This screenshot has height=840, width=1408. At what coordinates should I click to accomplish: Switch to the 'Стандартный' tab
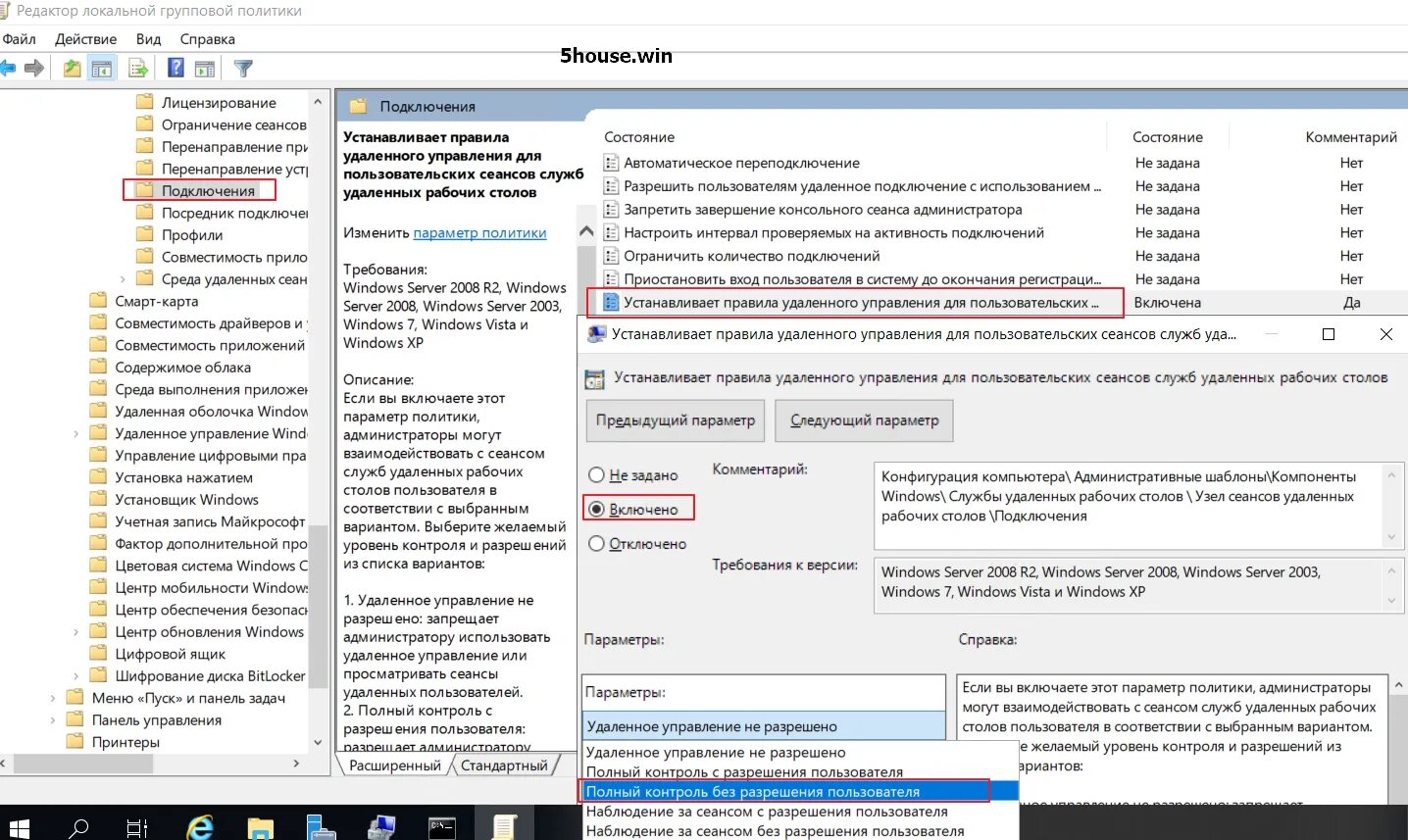click(504, 766)
